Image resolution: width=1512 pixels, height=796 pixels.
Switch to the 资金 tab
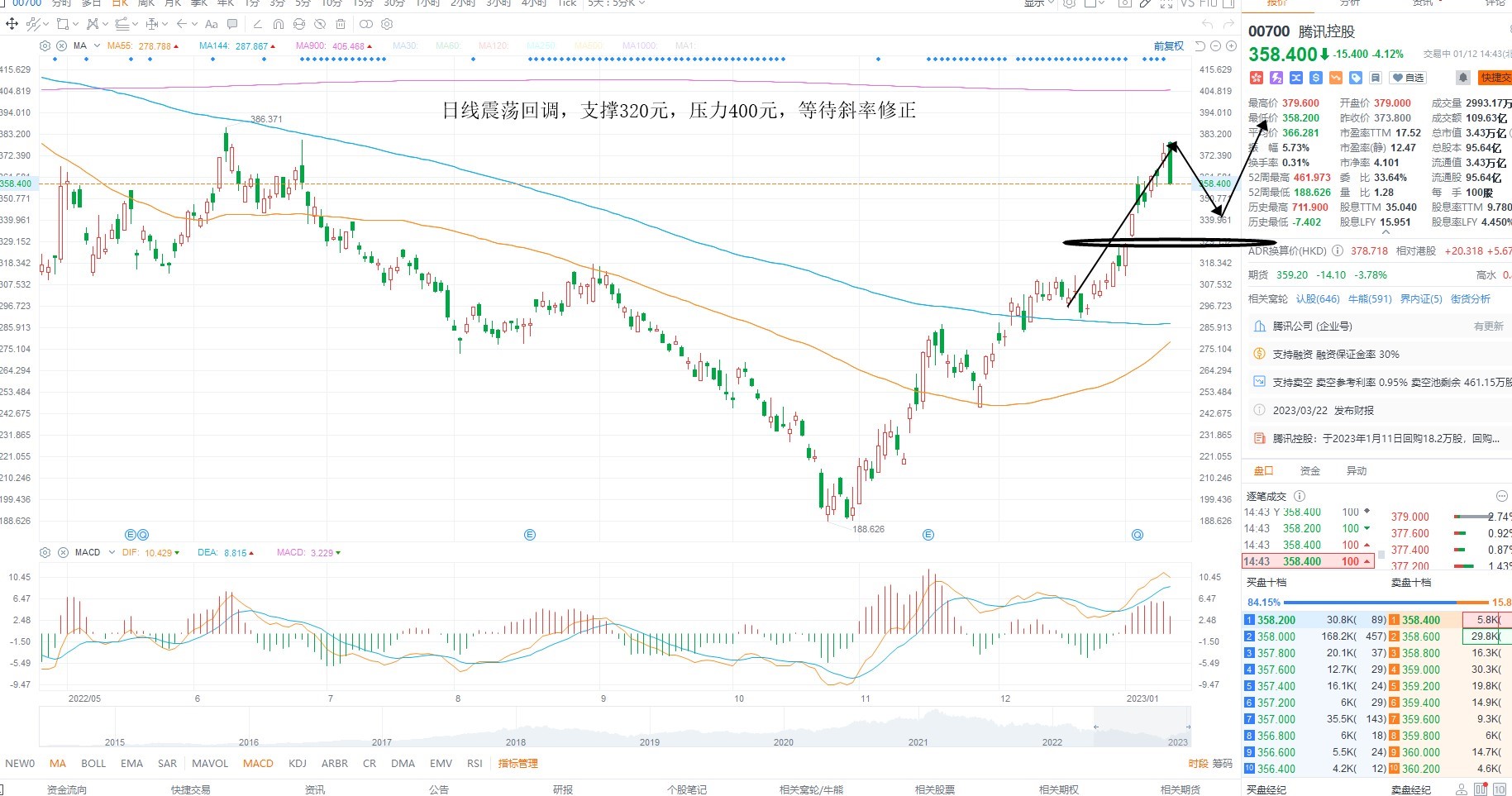pos(1310,470)
